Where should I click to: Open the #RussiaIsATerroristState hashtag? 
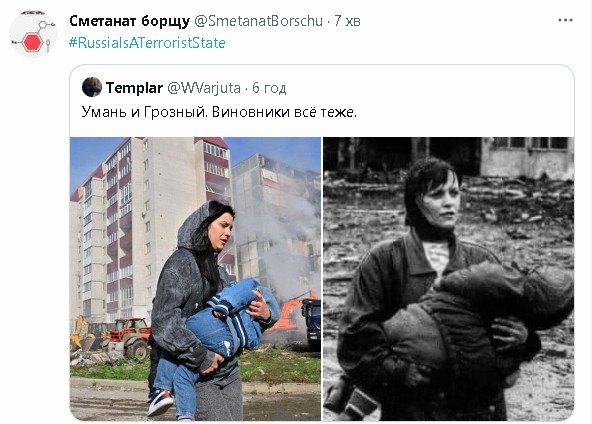click(x=147, y=43)
